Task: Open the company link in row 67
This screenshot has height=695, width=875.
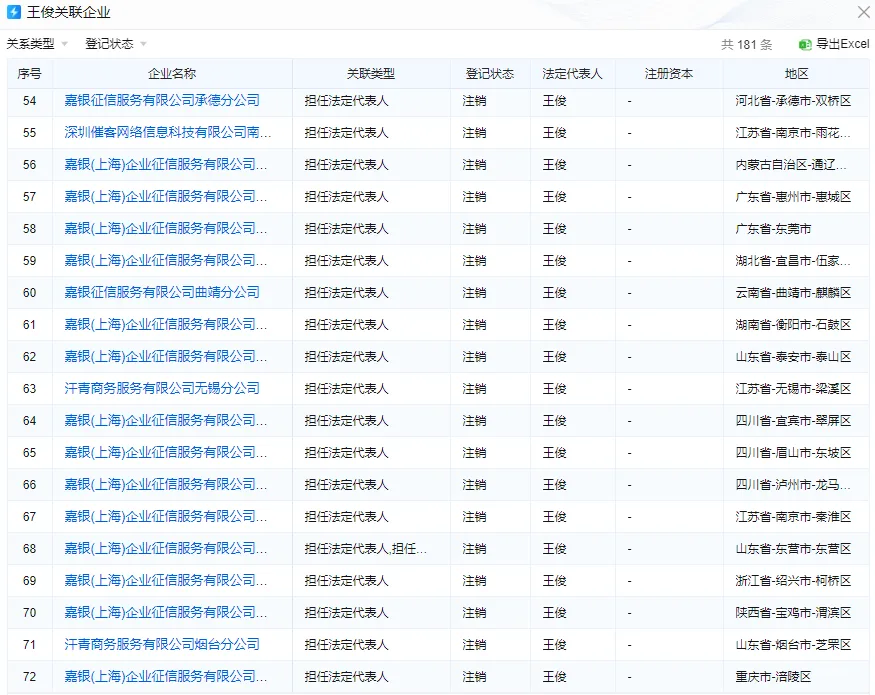Action: [166, 516]
